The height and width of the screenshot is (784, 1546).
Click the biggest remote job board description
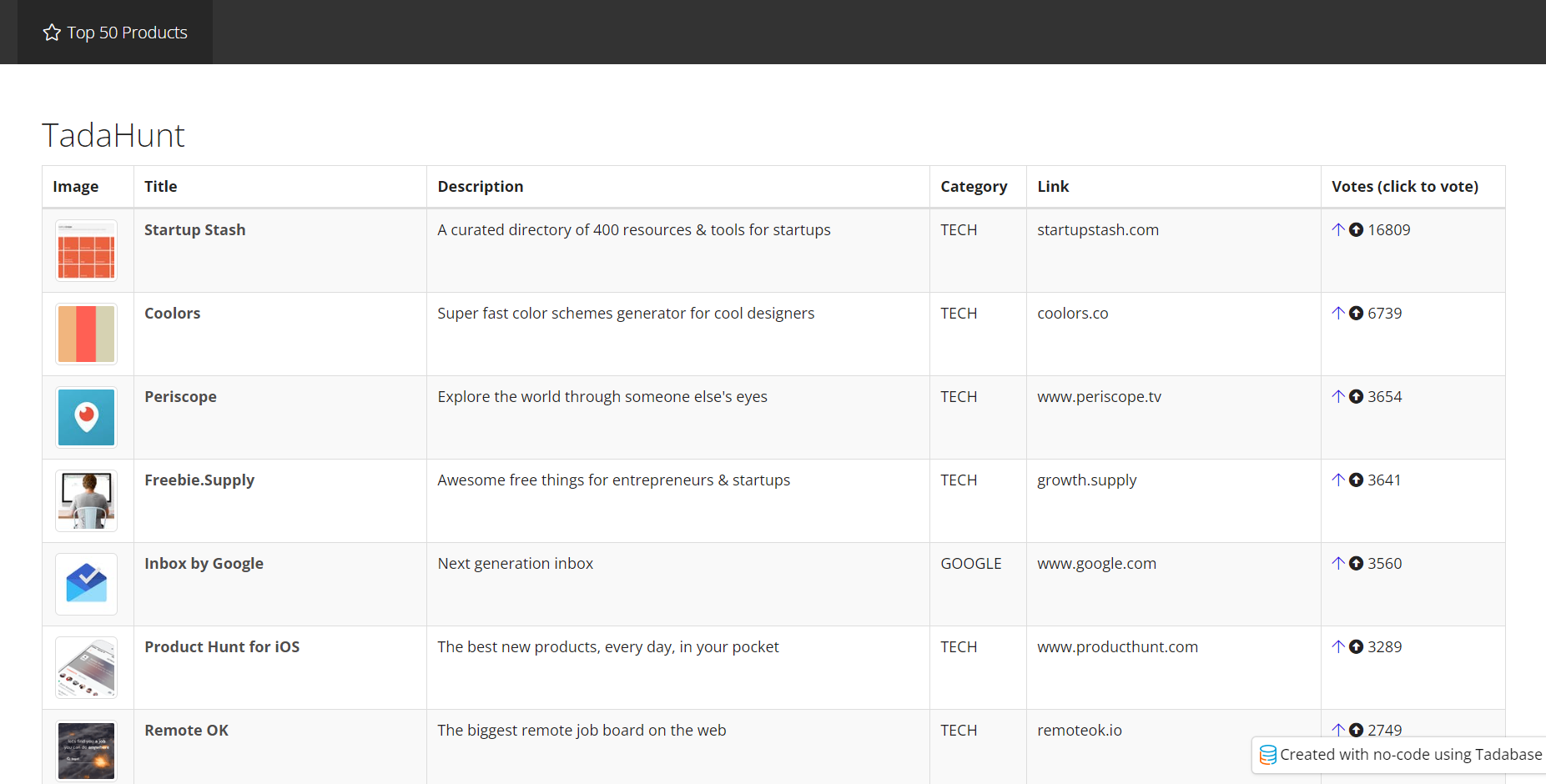pos(582,731)
